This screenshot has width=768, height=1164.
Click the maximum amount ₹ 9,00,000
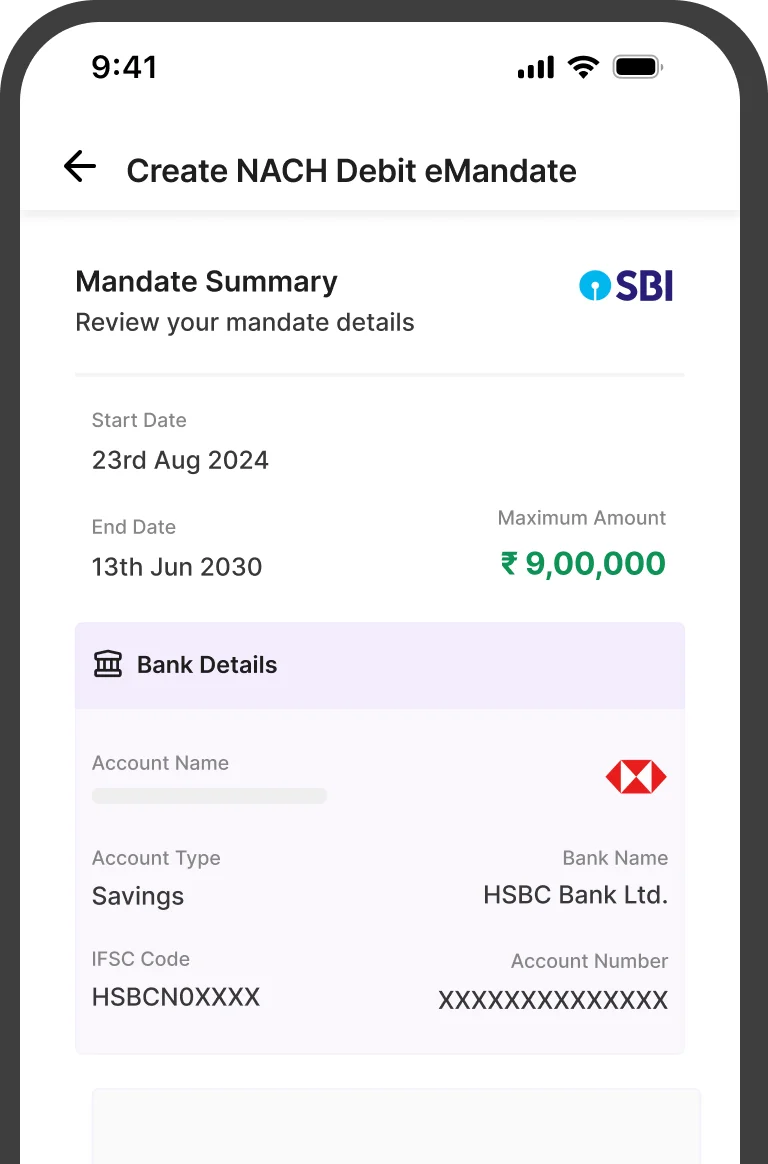[583, 564]
